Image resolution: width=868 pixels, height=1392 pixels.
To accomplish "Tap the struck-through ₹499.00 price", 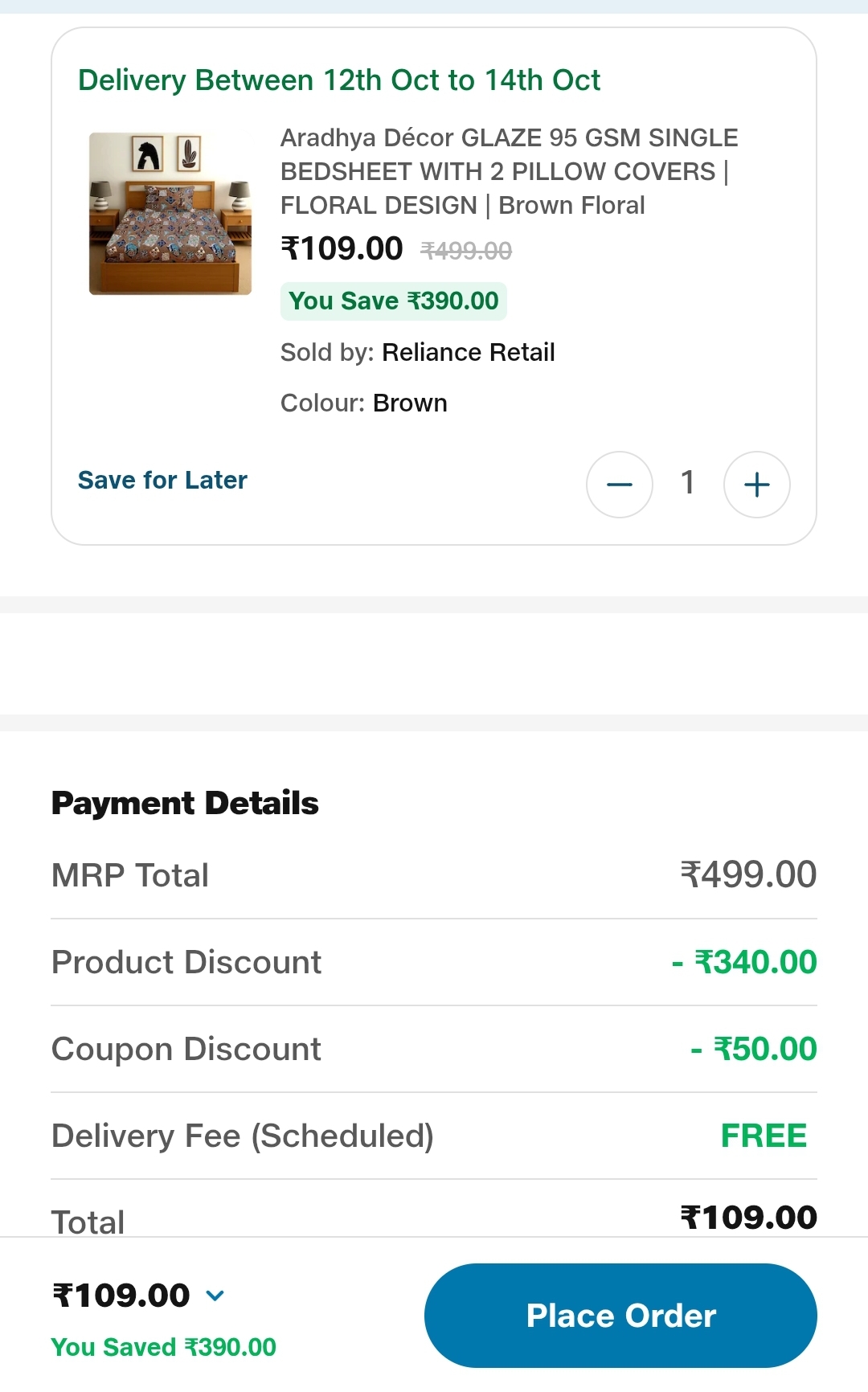I will click(x=466, y=252).
